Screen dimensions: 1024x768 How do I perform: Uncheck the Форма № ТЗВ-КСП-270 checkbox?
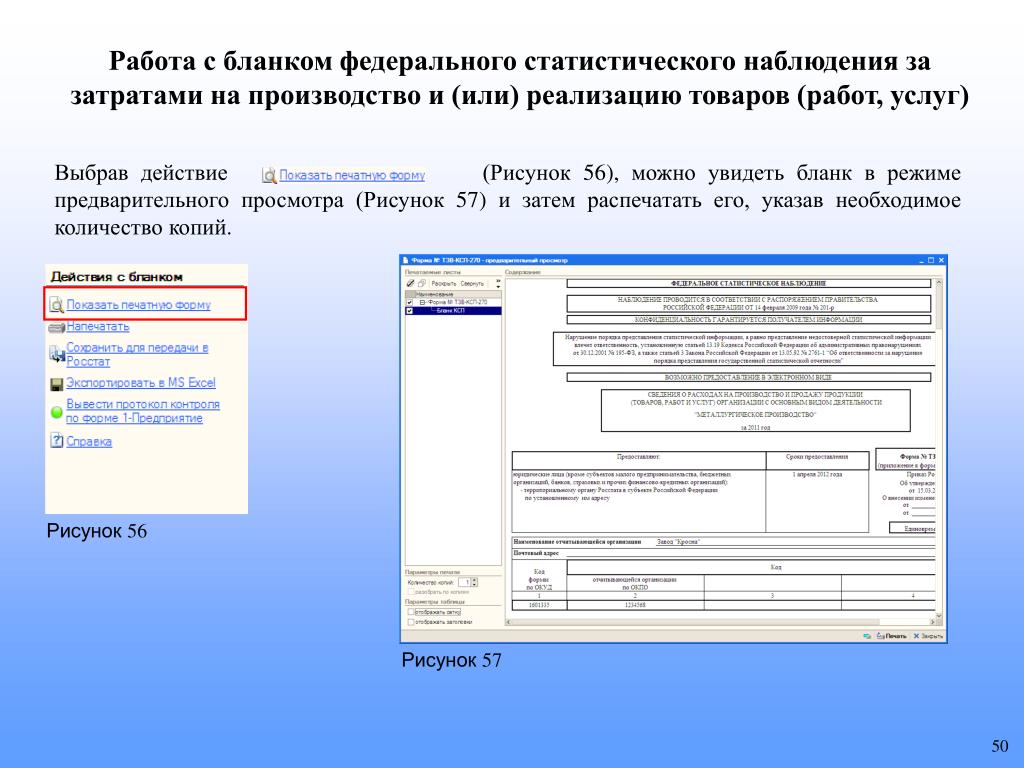point(408,302)
